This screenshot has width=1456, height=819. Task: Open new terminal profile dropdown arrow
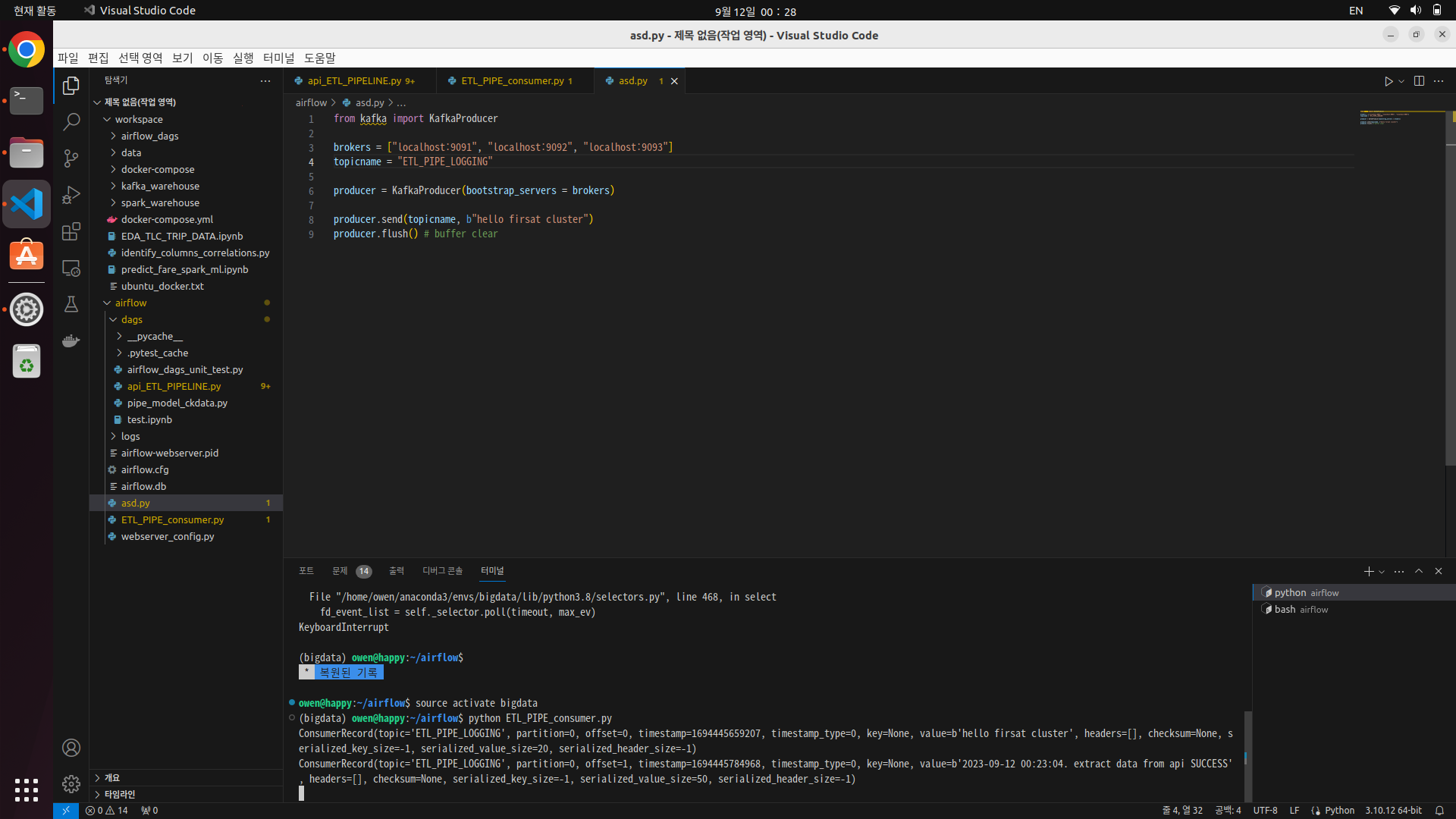1382,572
